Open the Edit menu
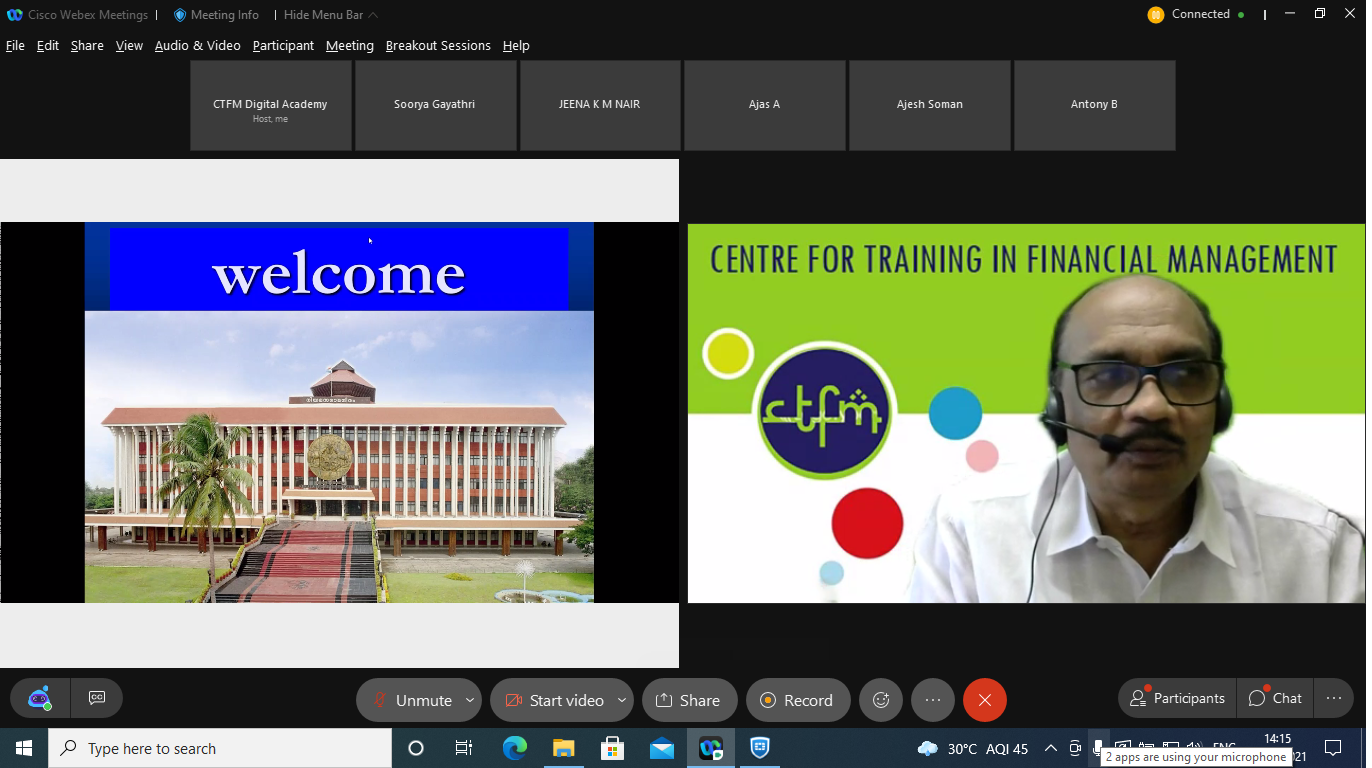 coord(48,45)
